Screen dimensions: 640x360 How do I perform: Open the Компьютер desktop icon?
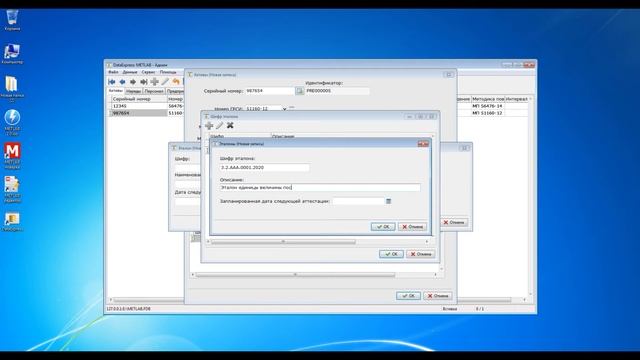pyautogui.click(x=12, y=54)
